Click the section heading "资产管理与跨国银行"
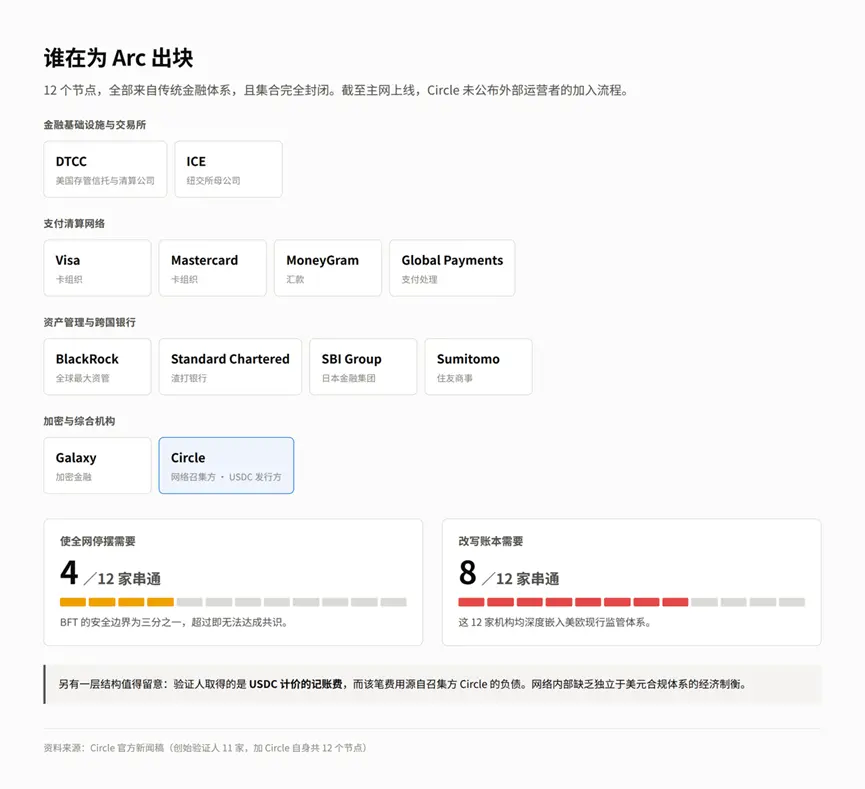 [x=90, y=322]
